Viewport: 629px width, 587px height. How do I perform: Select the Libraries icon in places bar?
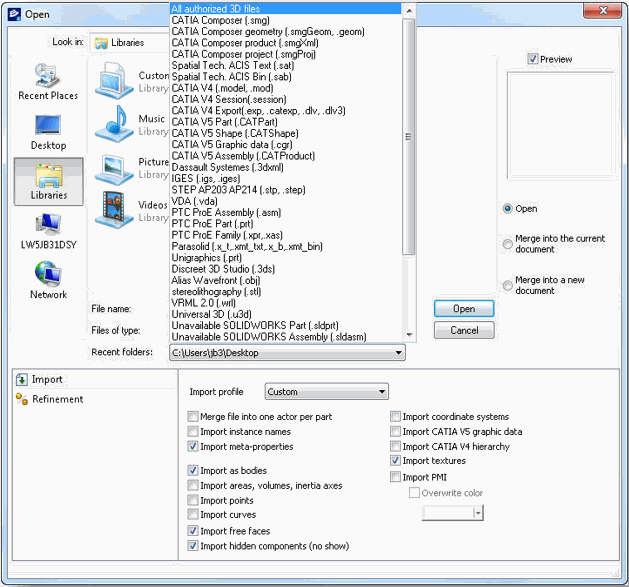tap(48, 178)
